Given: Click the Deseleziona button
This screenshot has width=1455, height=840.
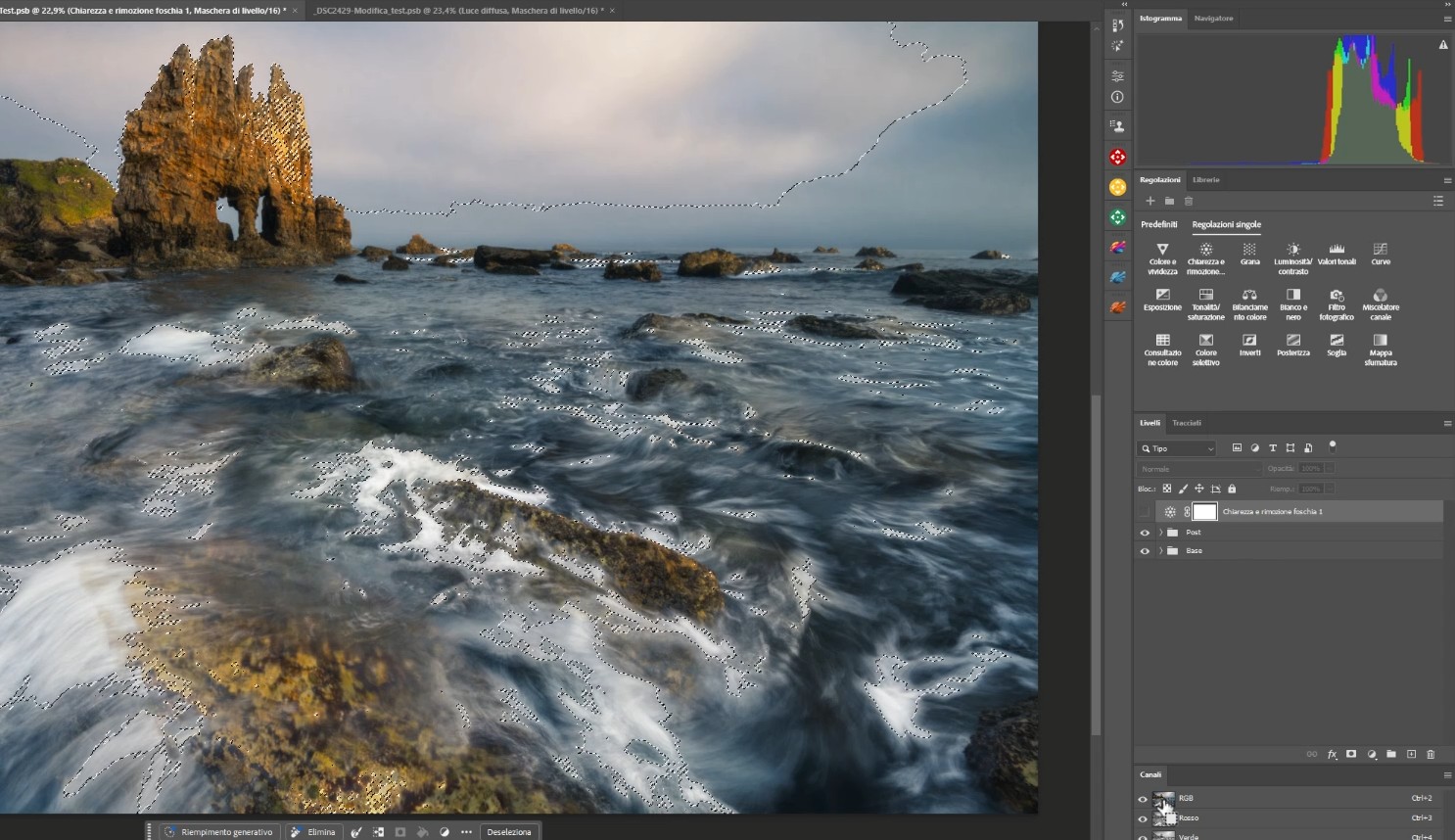Looking at the screenshot, I should (x=509, y=832).
